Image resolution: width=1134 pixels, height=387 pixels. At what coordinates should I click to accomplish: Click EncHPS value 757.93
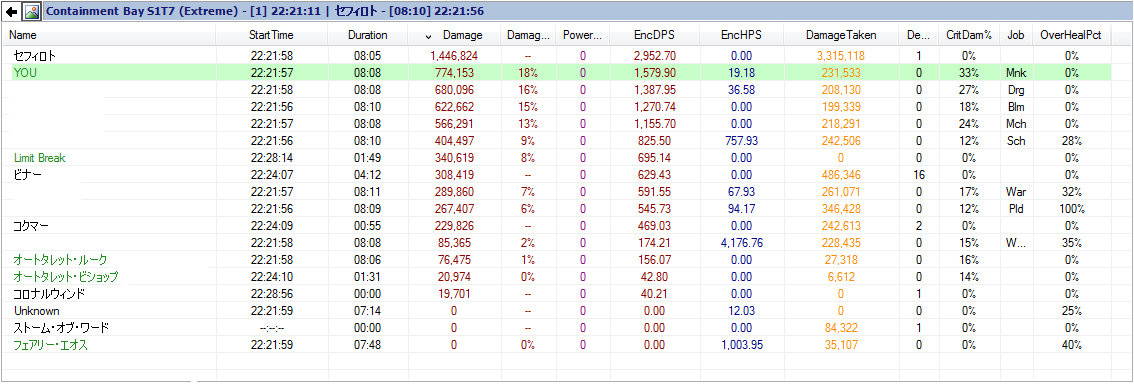(x=741, y=140)
